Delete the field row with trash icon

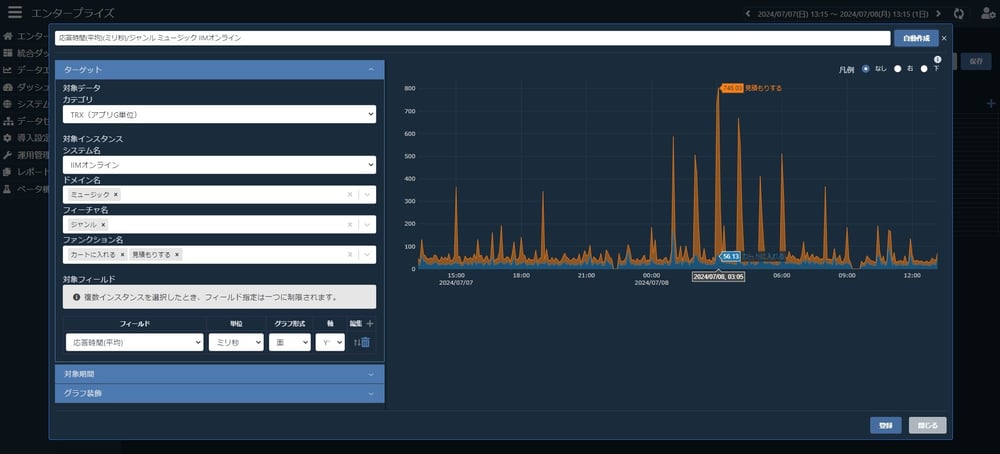[366, 343]
